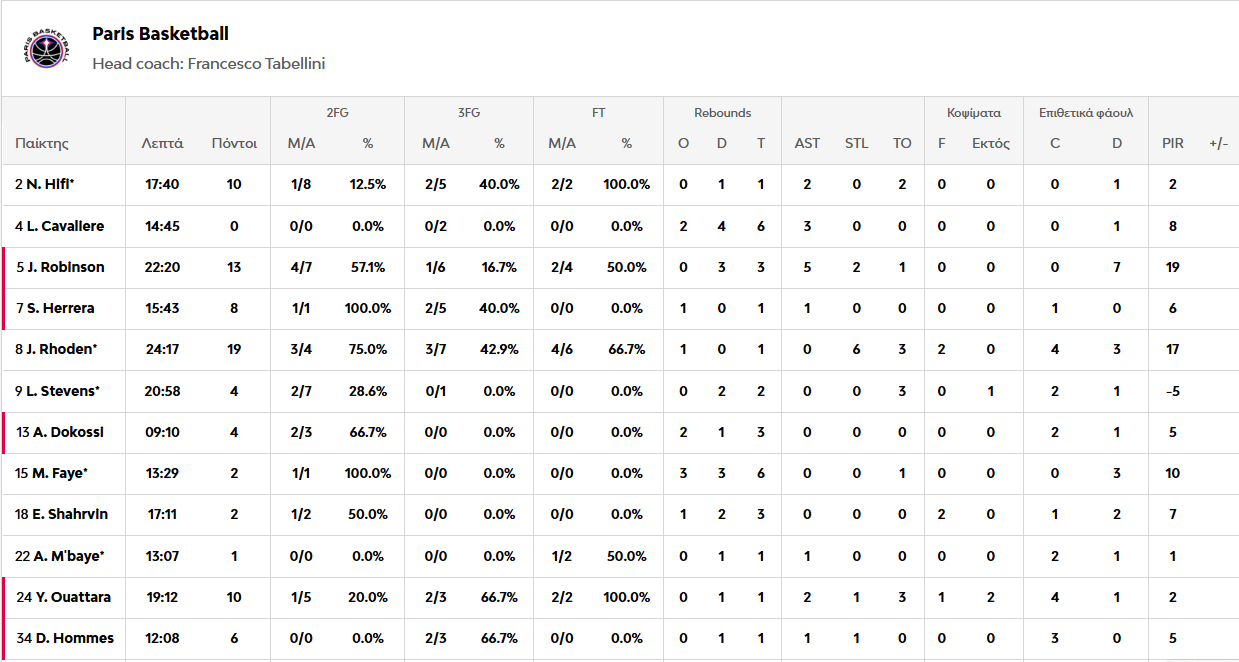Sort by TO column header
The image size is (1239, 662).
pyautogui.click(x=902, y=143)
